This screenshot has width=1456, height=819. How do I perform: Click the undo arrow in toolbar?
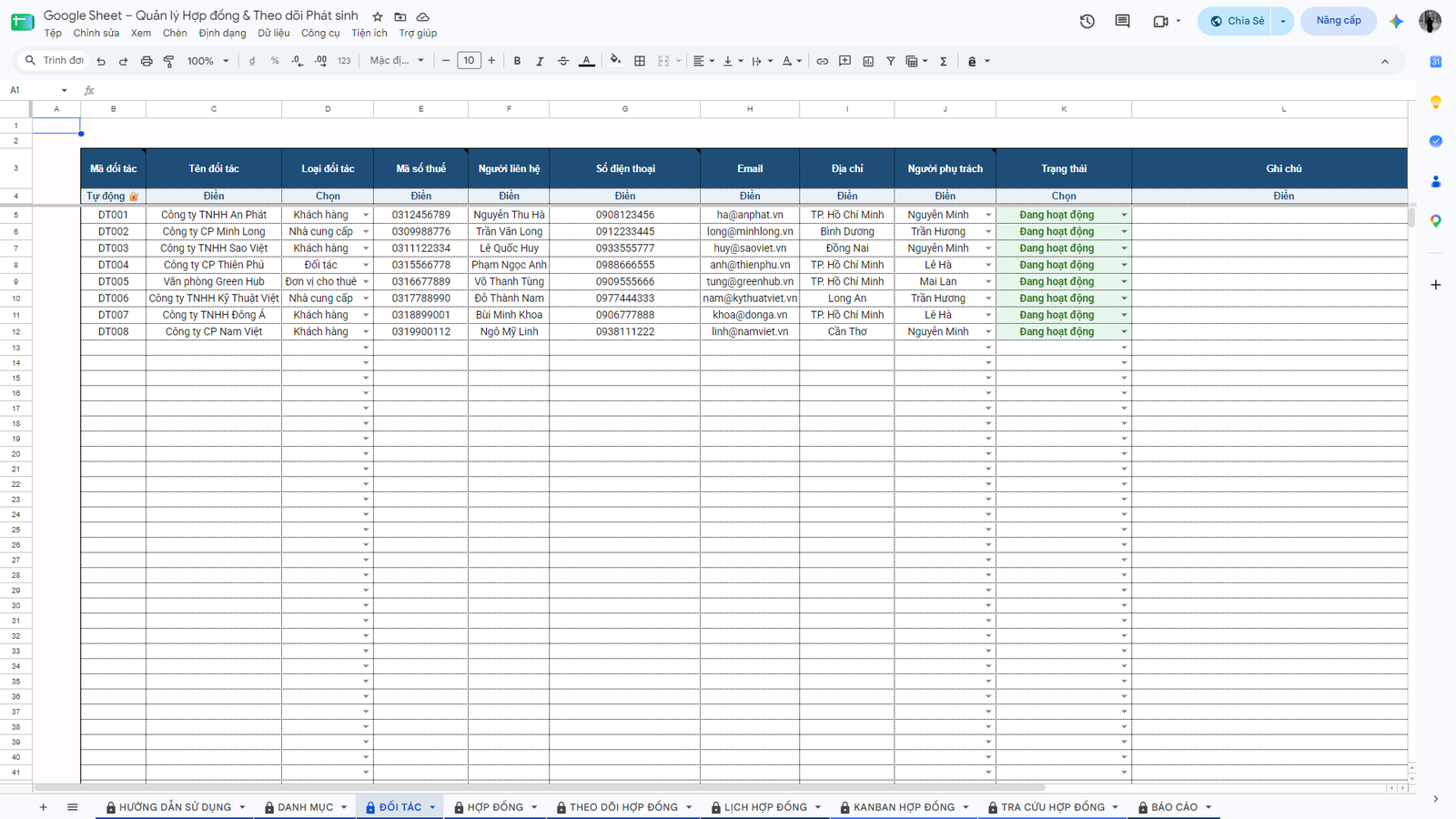[101, 61]
